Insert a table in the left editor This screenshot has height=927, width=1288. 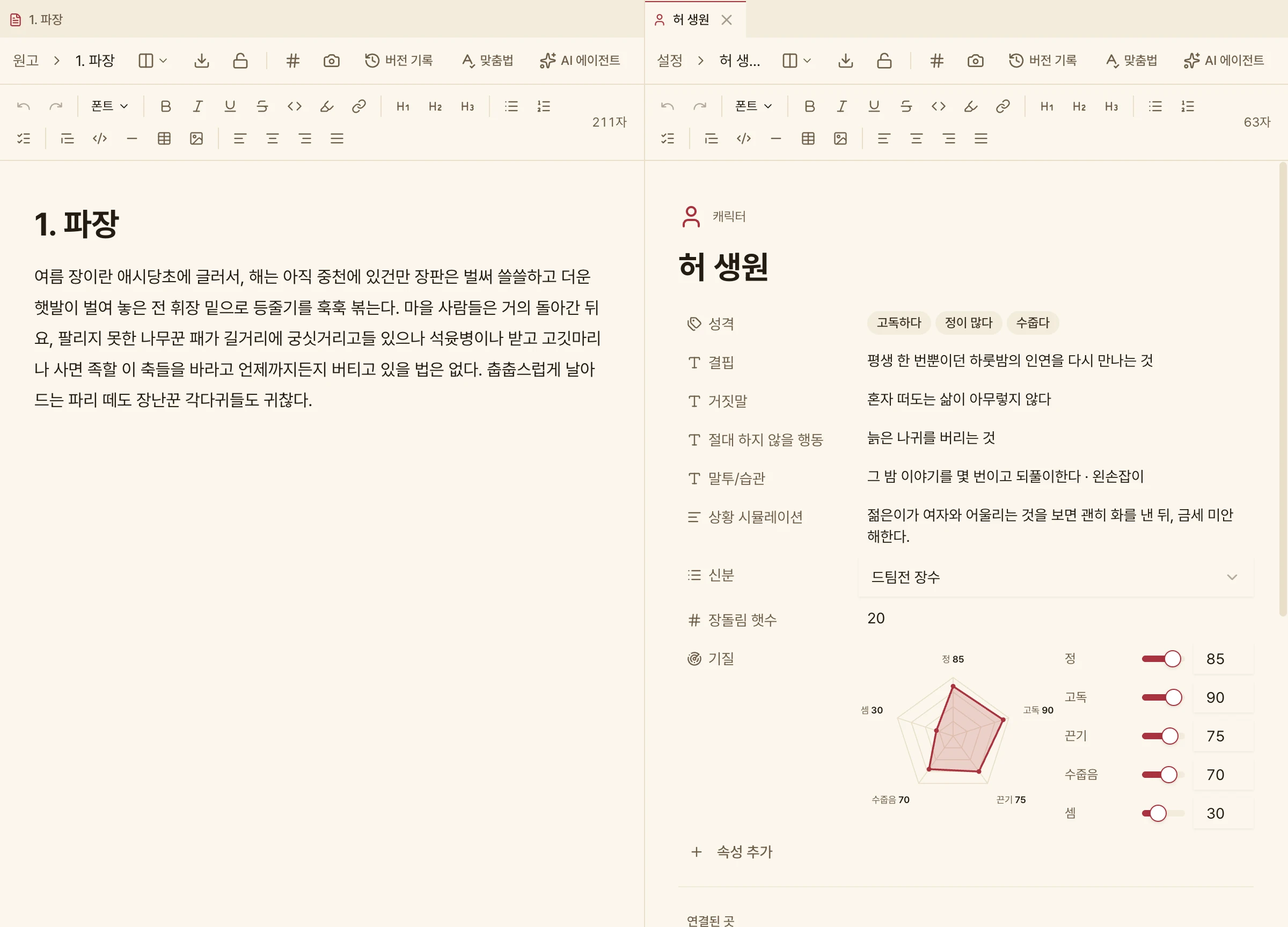coord(164,138)
